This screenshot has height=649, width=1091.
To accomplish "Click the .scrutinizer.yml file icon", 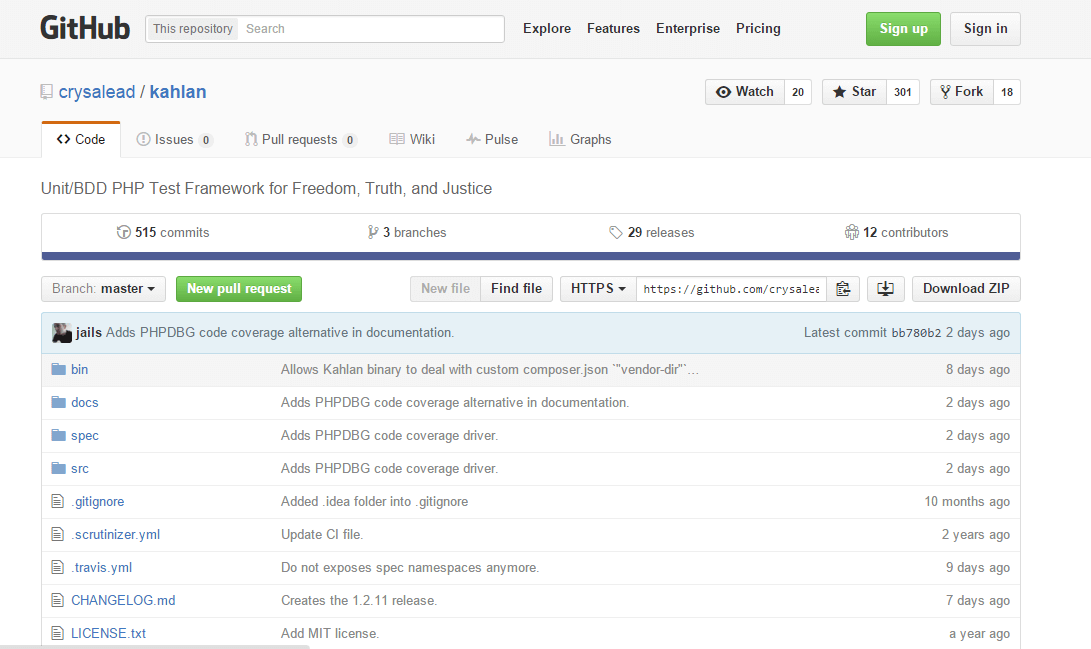I will click(58, 534).
